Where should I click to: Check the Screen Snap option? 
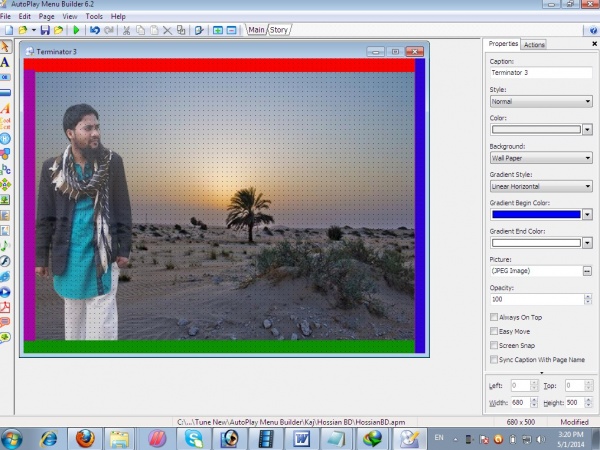pos(494,345)
